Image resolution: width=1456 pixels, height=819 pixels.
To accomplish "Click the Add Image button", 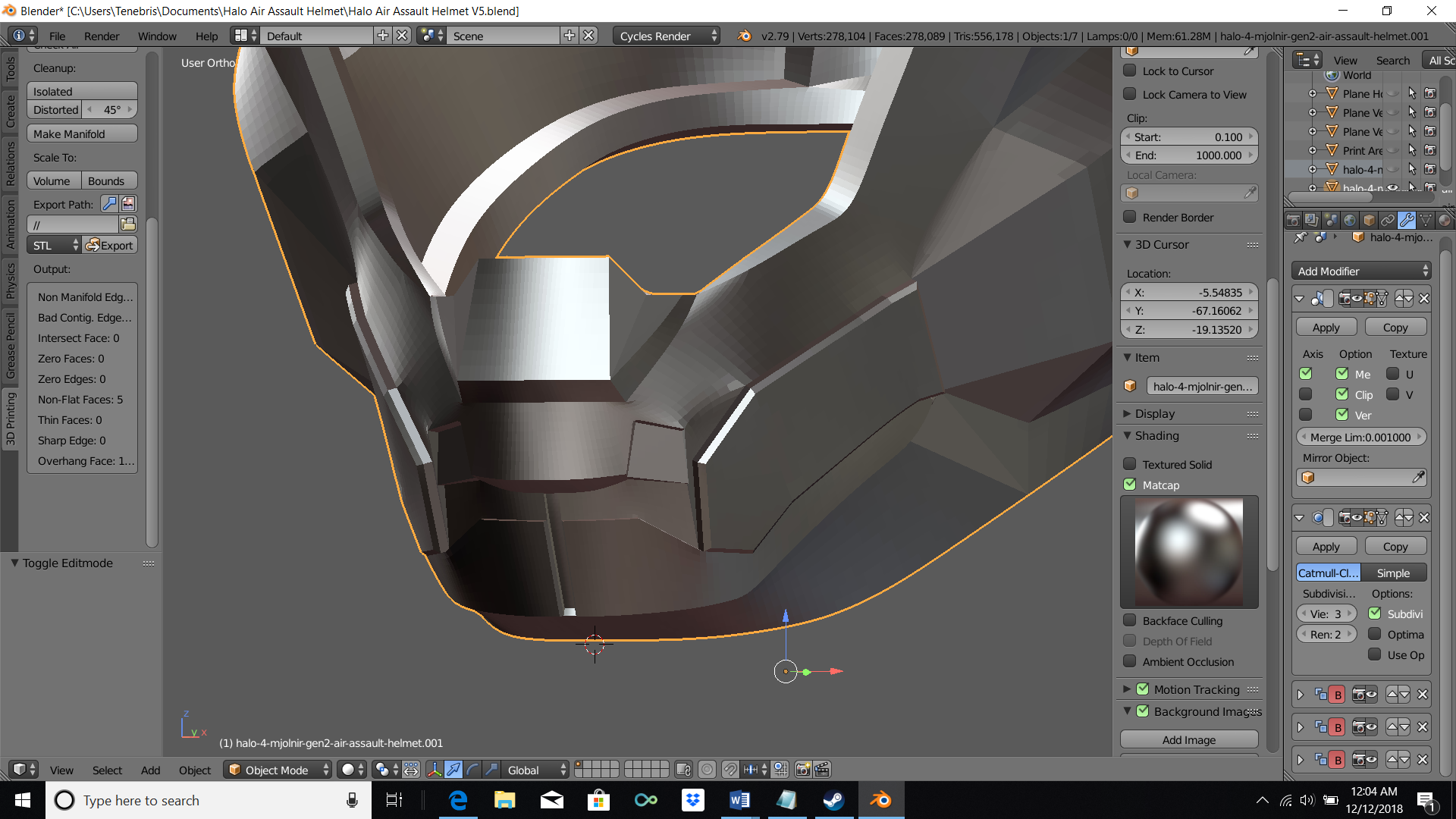I will 1189,739.
